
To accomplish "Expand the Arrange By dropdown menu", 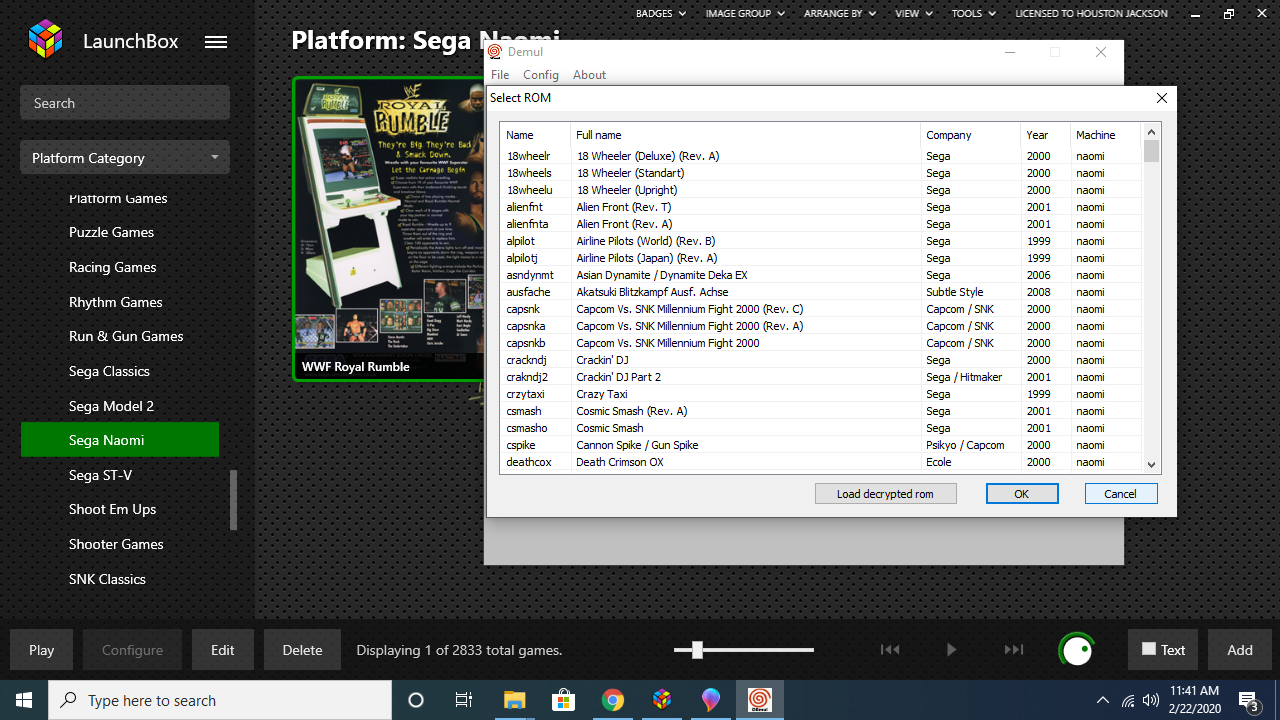I will pos(839,14).
